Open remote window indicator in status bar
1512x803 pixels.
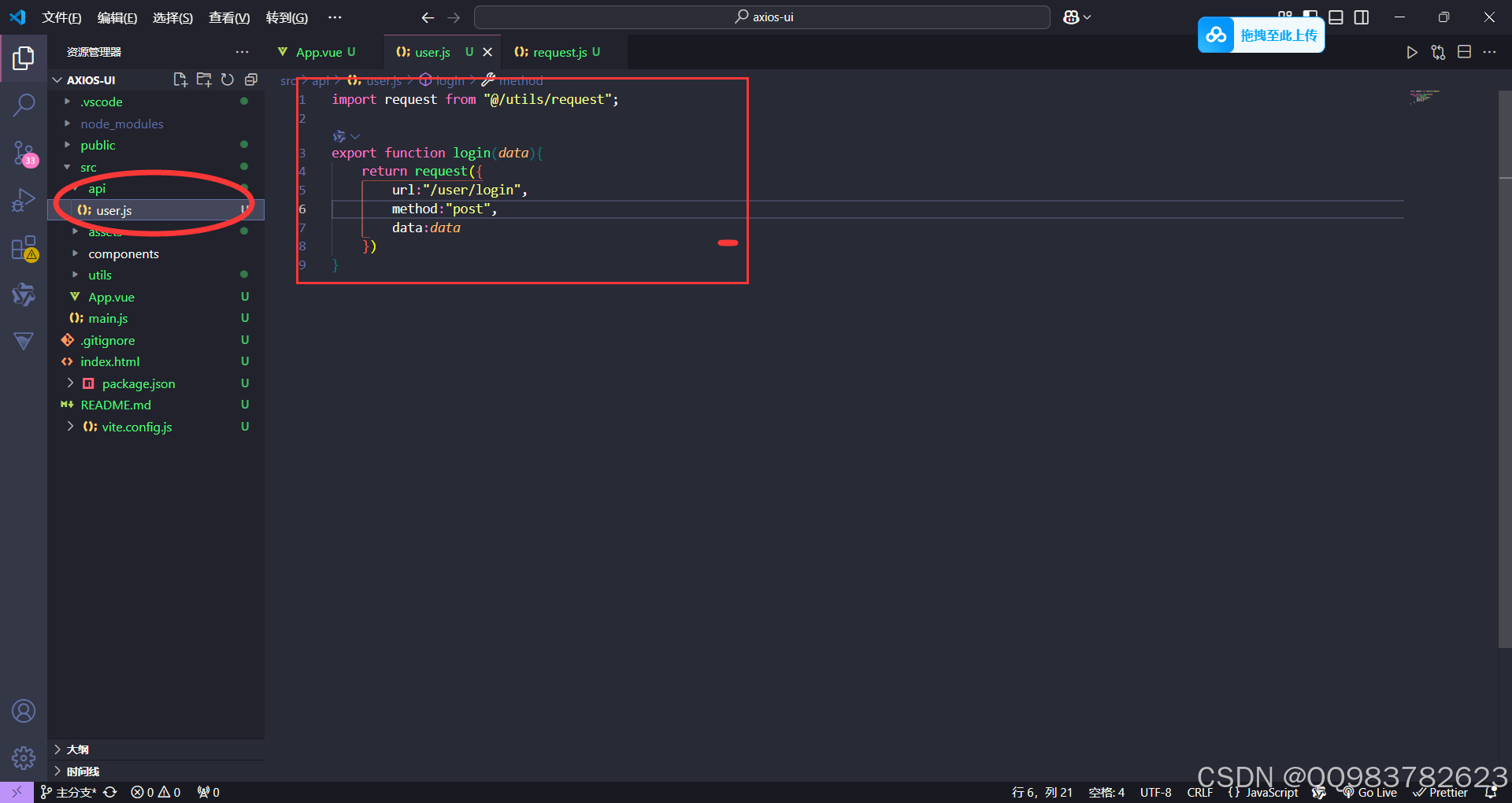(17, 792)
